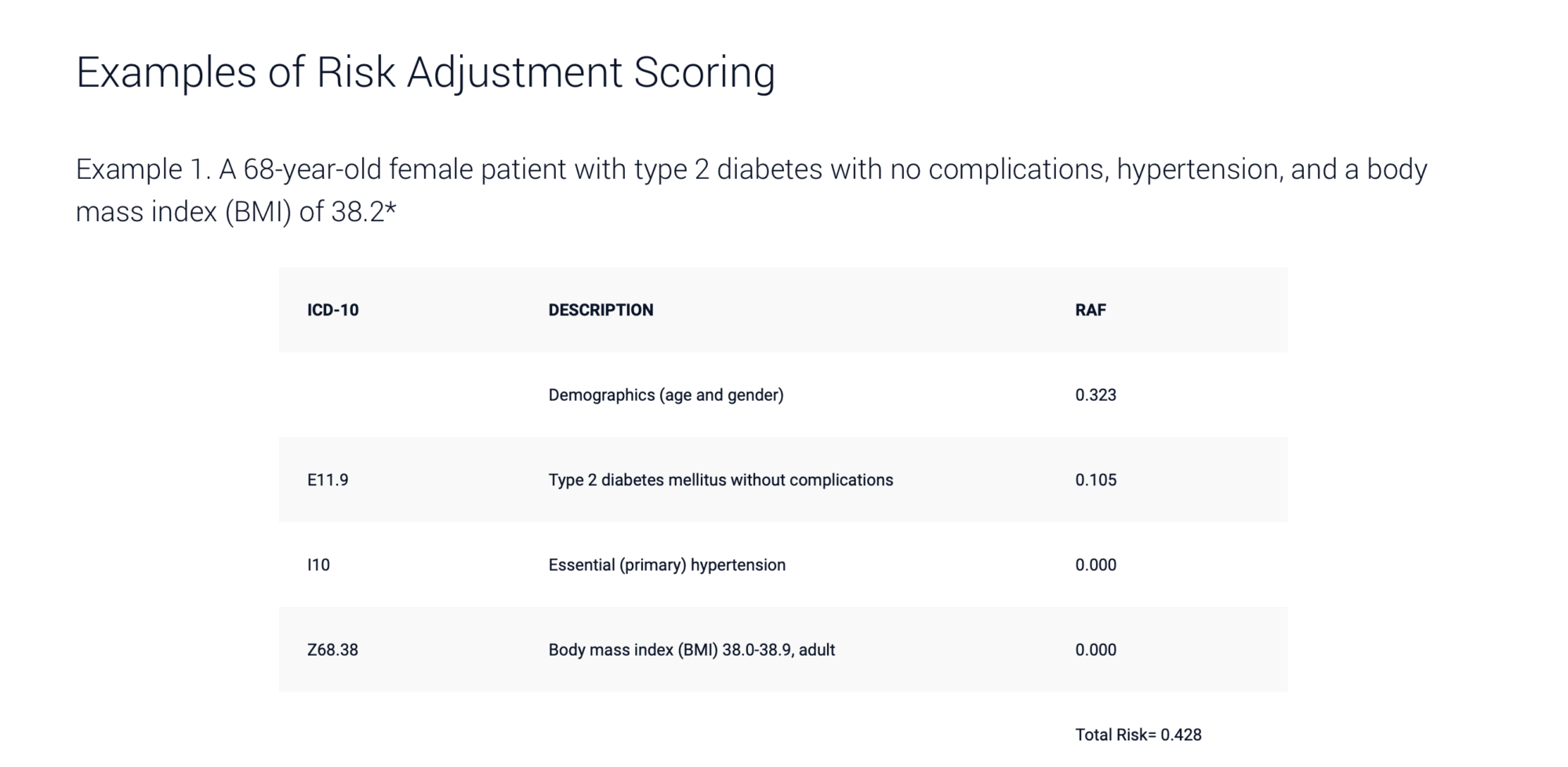Screen dimensions: 1568x767
Task: Click Type 2 diabetes mellitus without complications
Action: tap(720, 480)
